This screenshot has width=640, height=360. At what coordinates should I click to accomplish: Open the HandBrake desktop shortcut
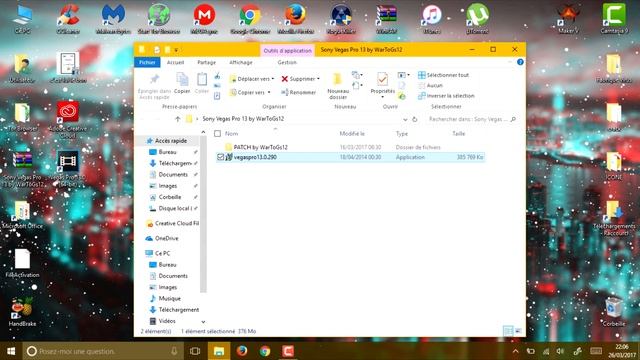coord(22,311)
